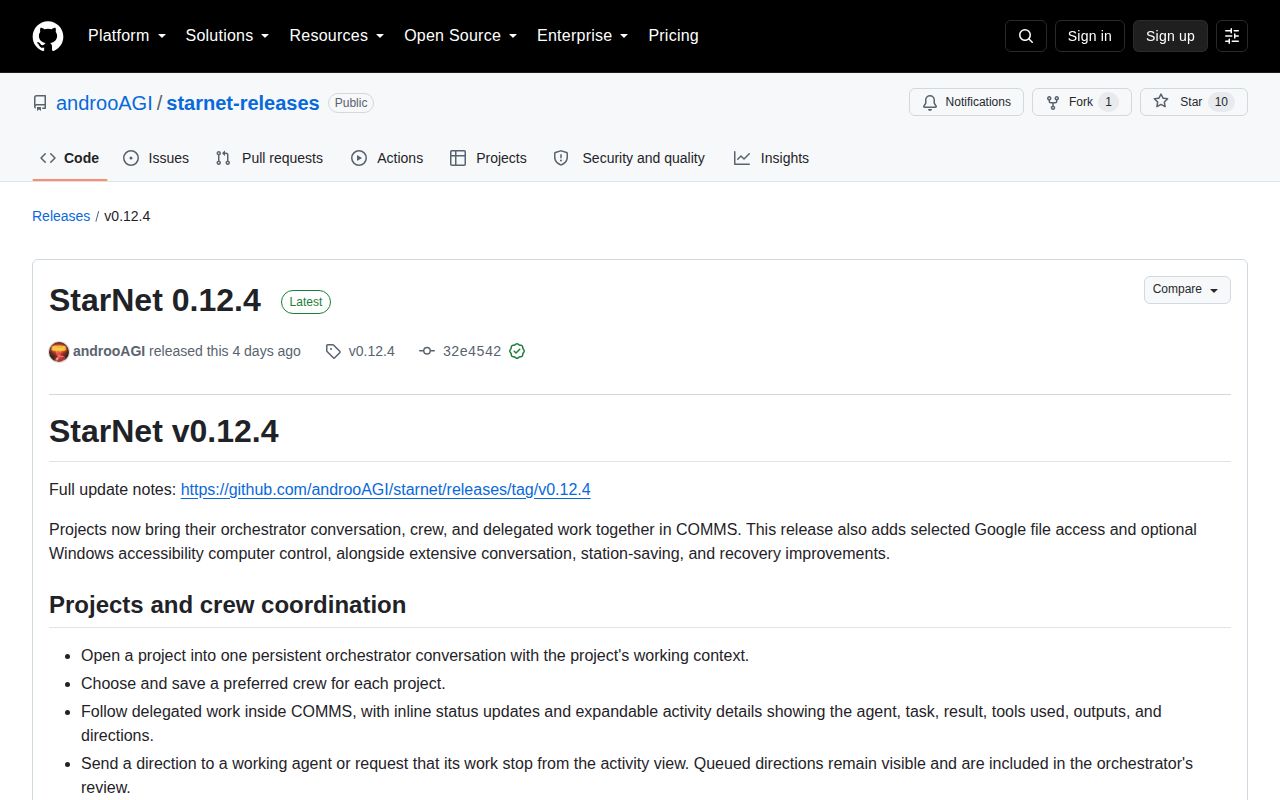Click the bell Notifications button
This screenshot has height=800, width=1280.
966,102
